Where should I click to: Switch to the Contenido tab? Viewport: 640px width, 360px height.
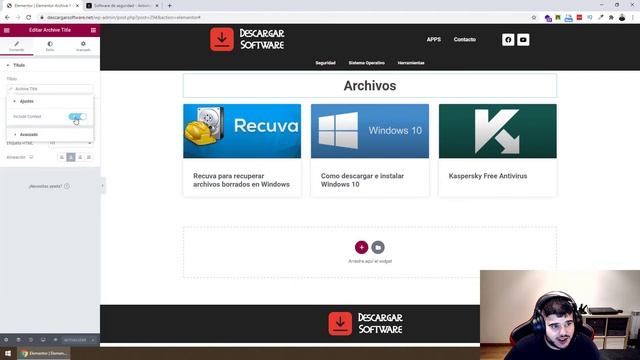17,46
